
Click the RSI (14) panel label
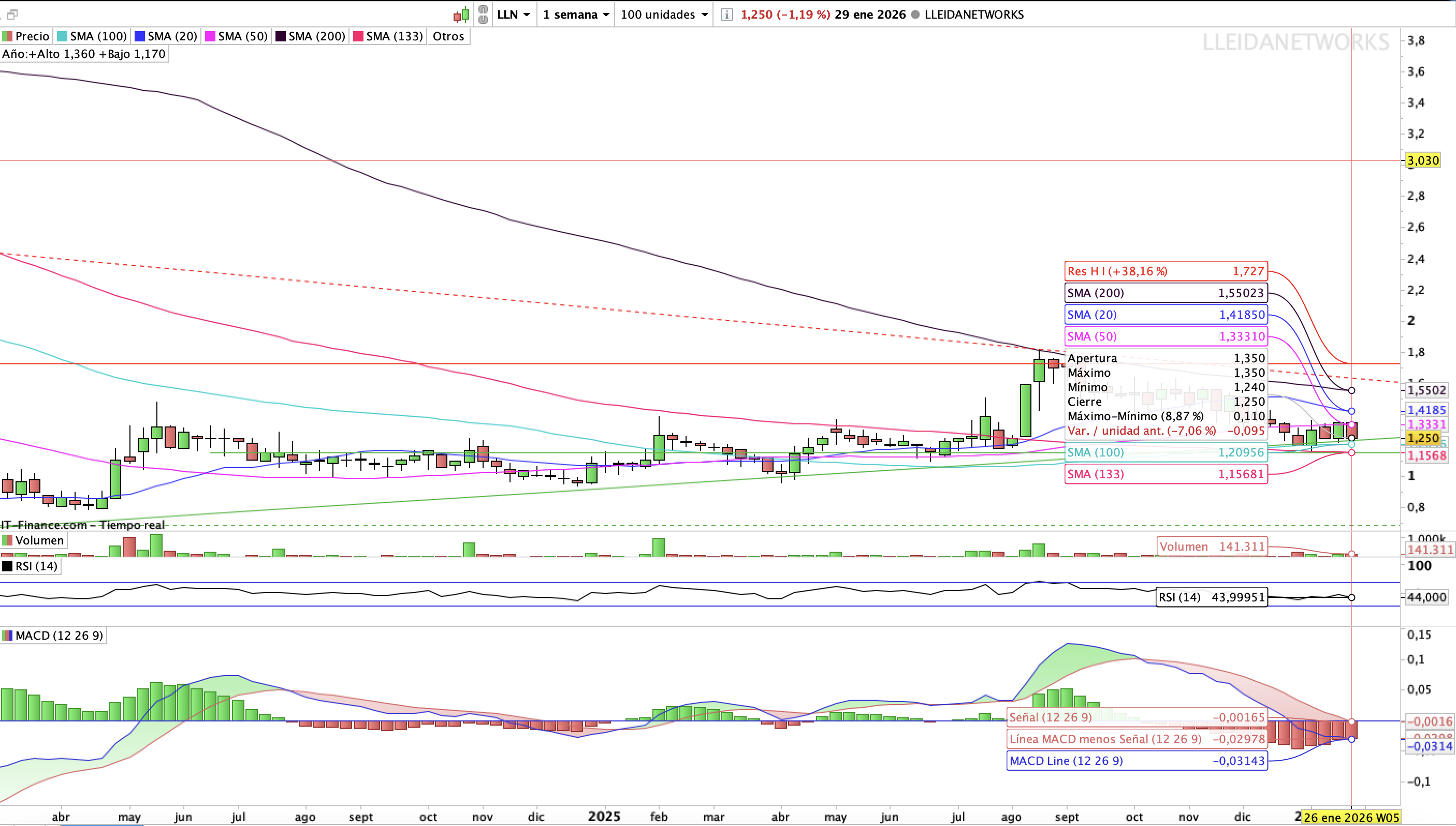pyautogui.click(x=31, y=566)
